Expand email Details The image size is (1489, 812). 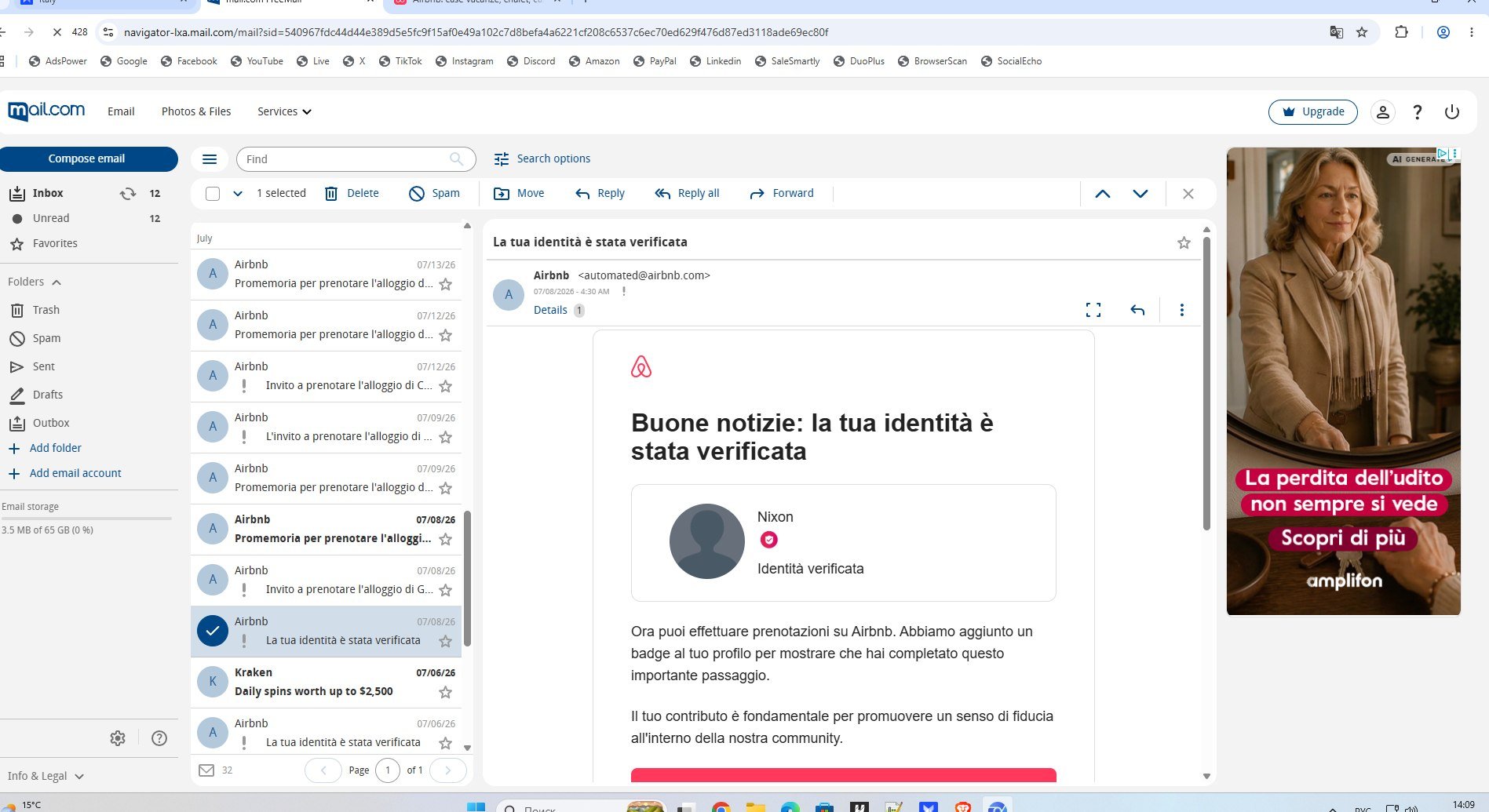[x=550, y=310]
